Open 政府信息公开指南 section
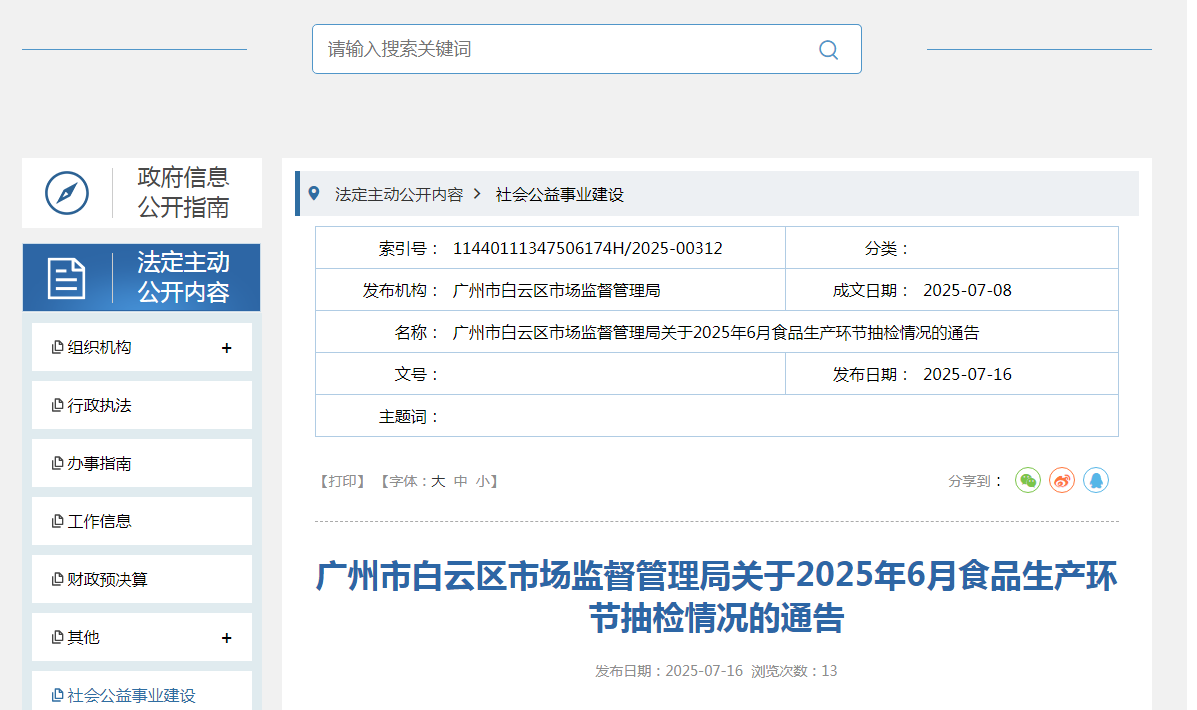Viewport: 1197px width, 710px height. [142, 193]
